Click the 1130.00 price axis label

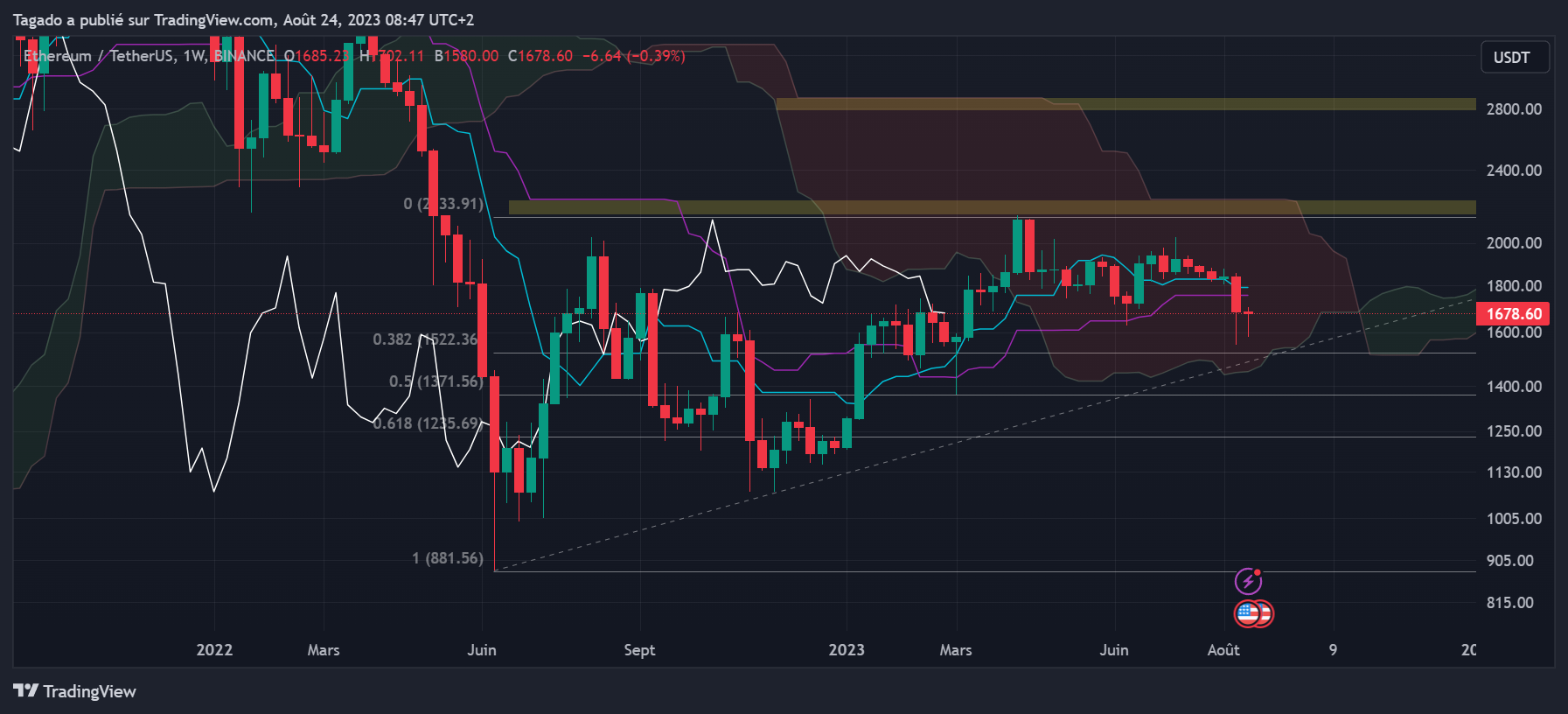tap(1514, 472)
